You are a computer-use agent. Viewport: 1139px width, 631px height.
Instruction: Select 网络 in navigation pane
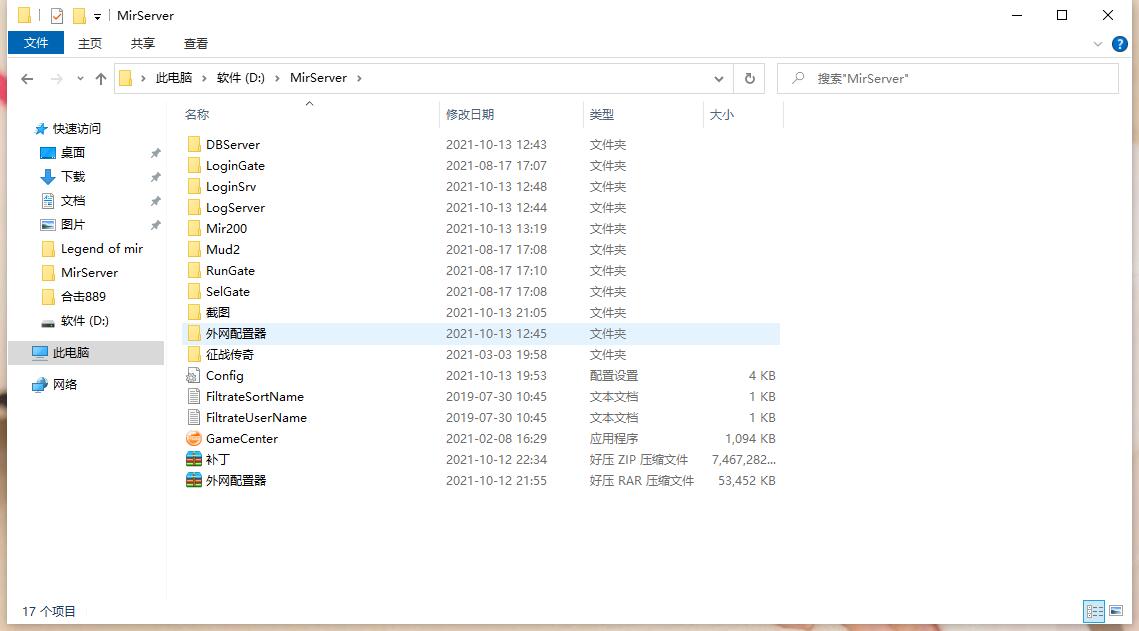click(65, 384)
